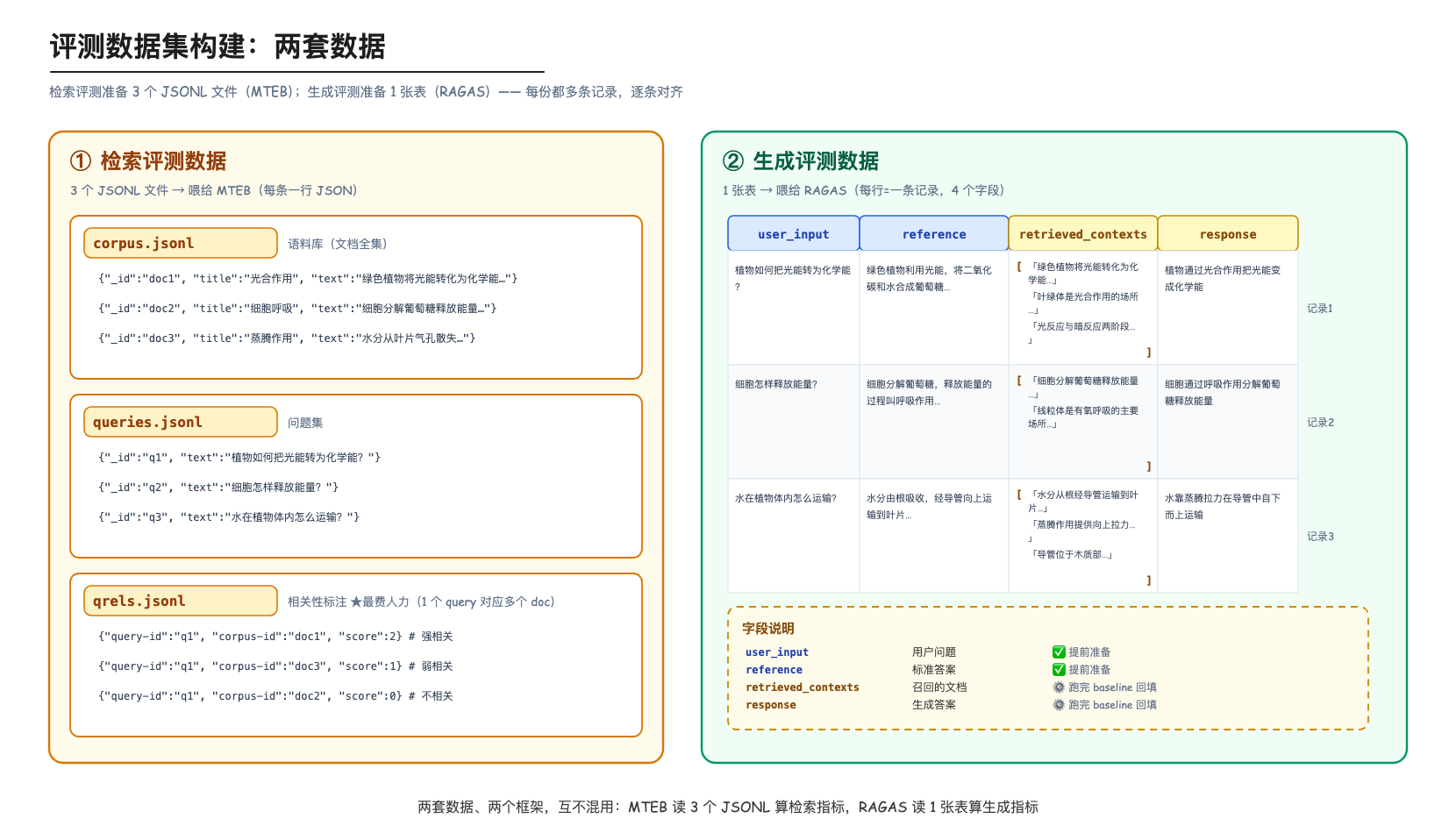
Task: Select the JSON line containing "doc2" "细胞呼吸"
Action: (x=297, y=308)
